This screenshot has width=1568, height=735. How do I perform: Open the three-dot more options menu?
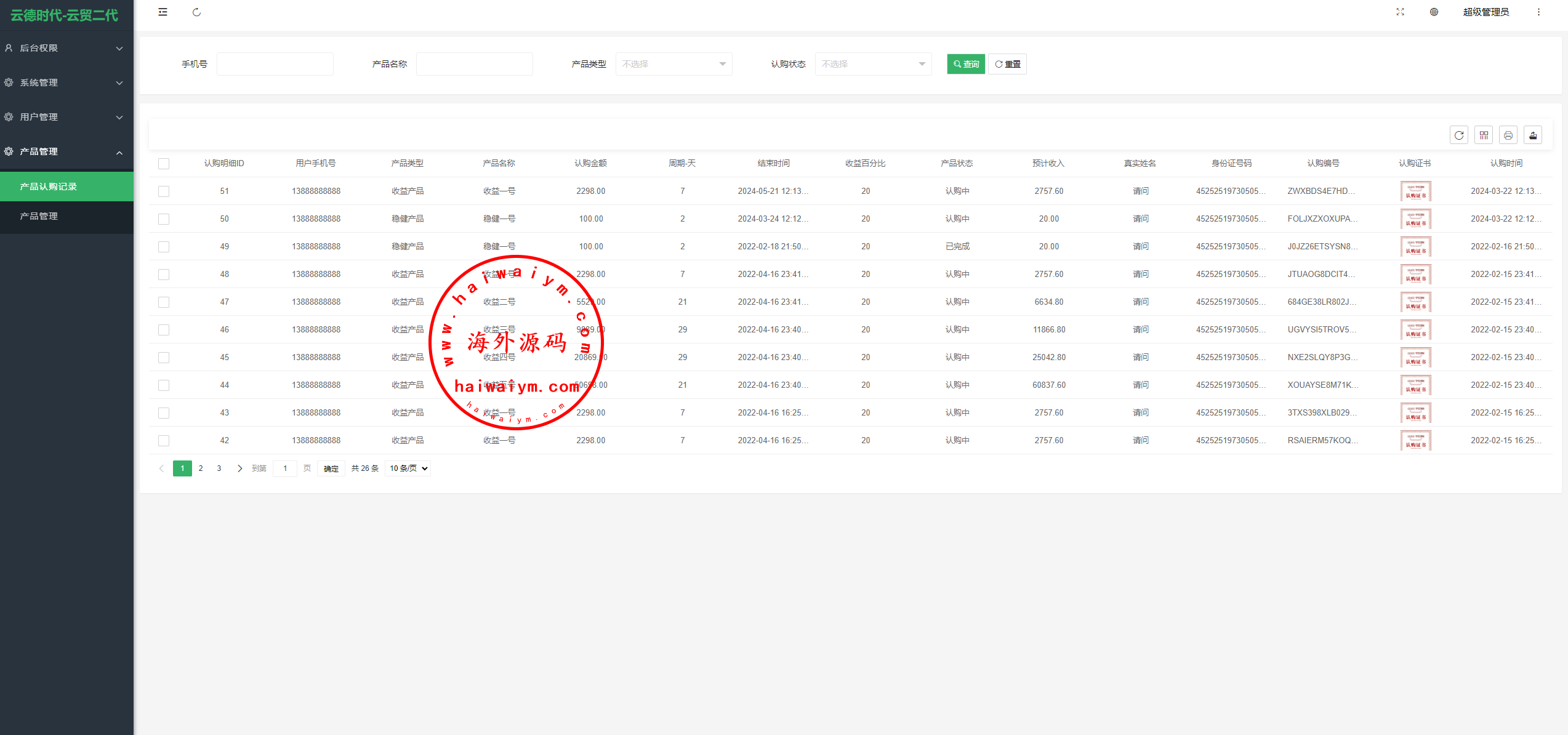(1538, 12)
